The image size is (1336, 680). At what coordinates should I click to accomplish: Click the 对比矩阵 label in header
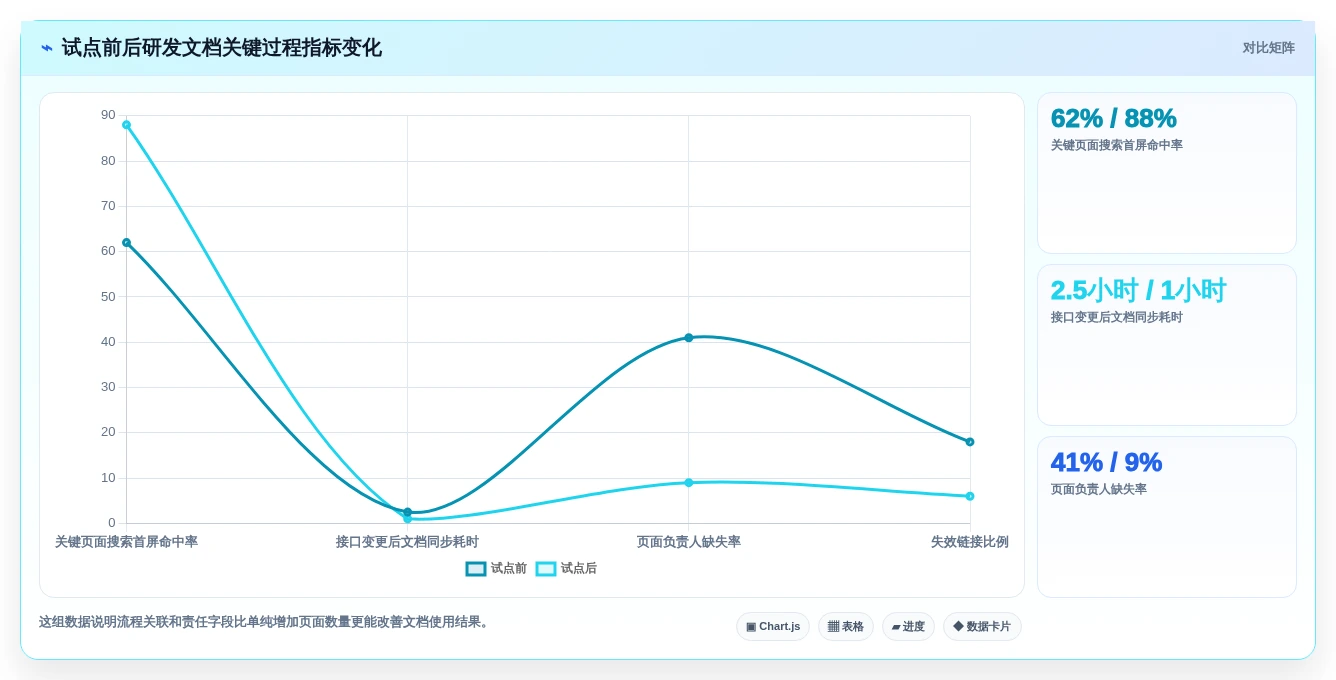click(1268, 48)
